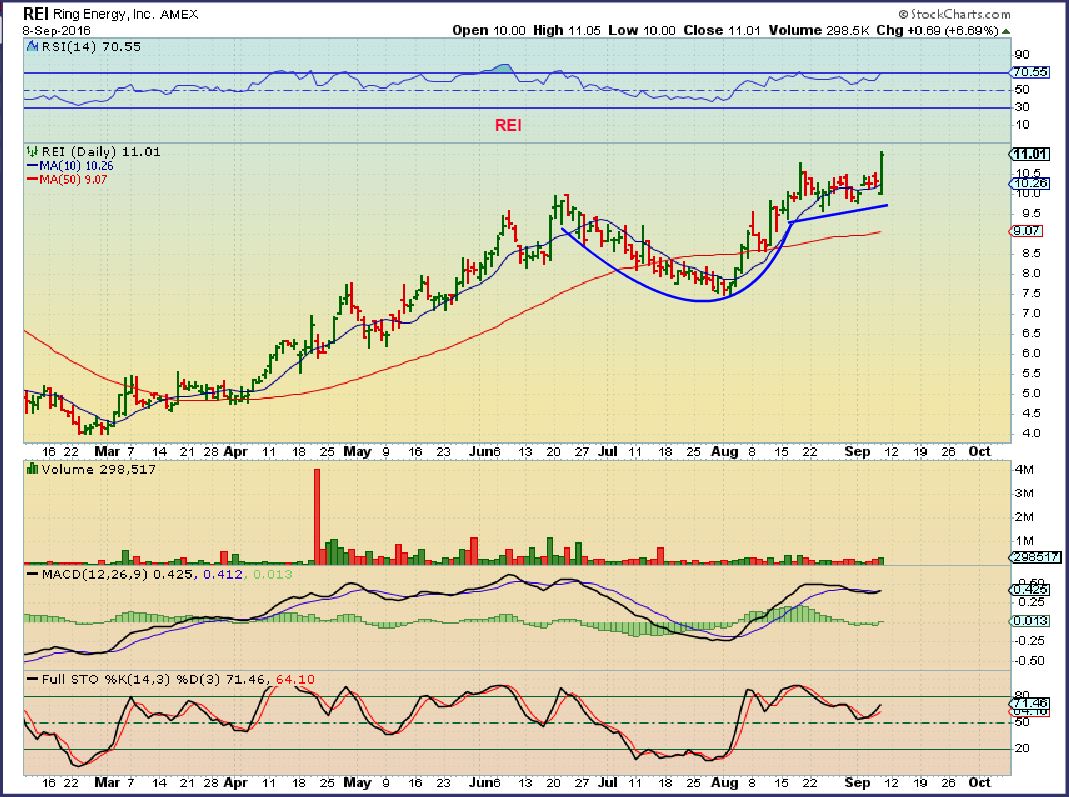
Task: Click the green volume bars icon
Action: pos(29,467)
